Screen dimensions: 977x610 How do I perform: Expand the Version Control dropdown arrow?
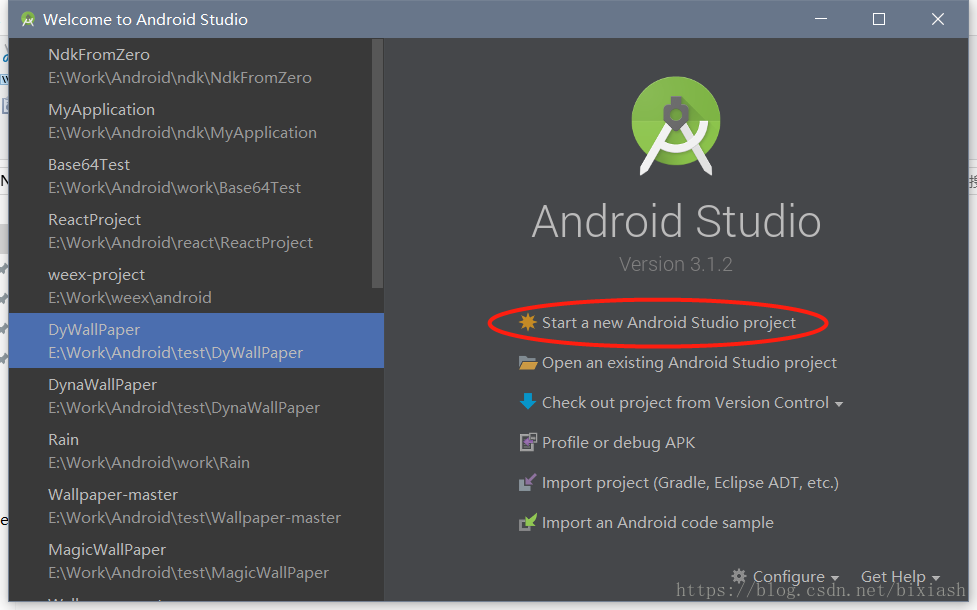(839, 404)
